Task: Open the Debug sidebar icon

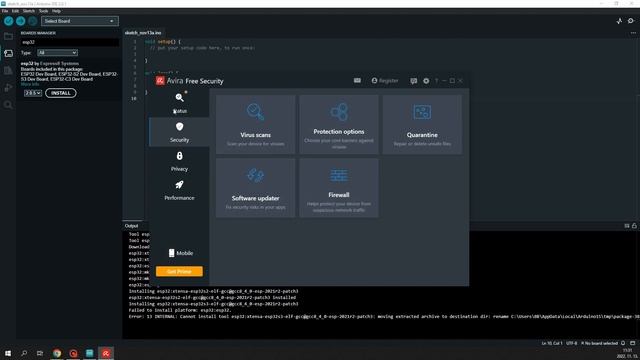Action: coord(8,88)
